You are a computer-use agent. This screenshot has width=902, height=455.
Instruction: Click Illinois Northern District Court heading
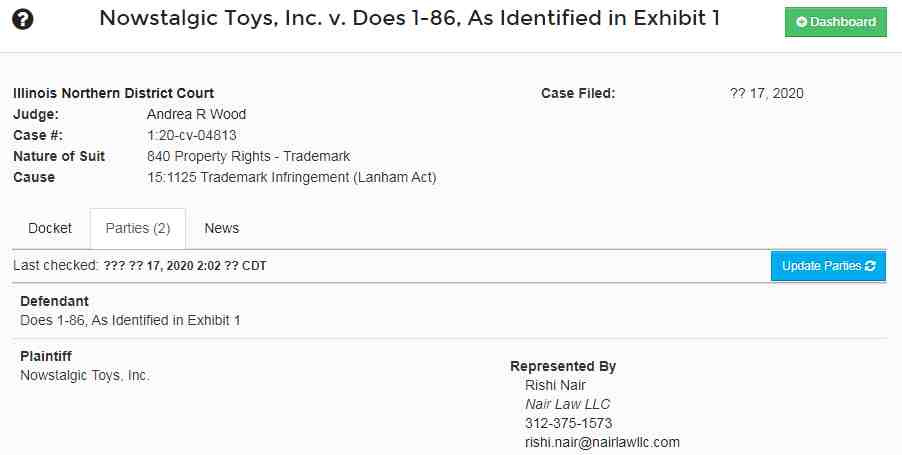pos(113,93)
